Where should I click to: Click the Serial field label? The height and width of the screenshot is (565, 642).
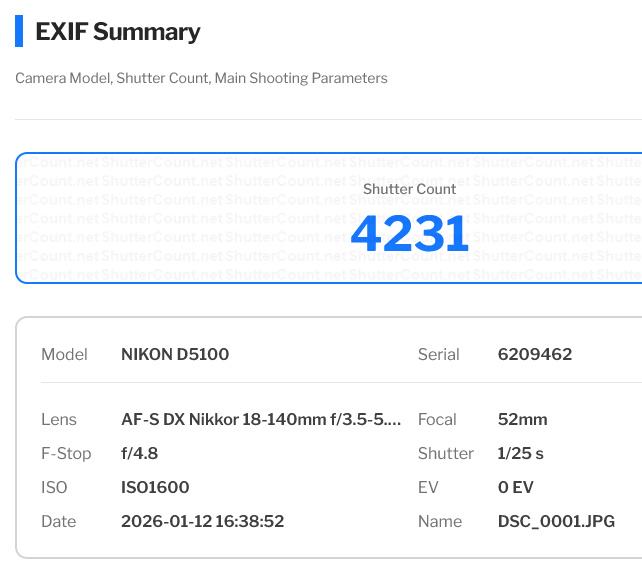438,354
